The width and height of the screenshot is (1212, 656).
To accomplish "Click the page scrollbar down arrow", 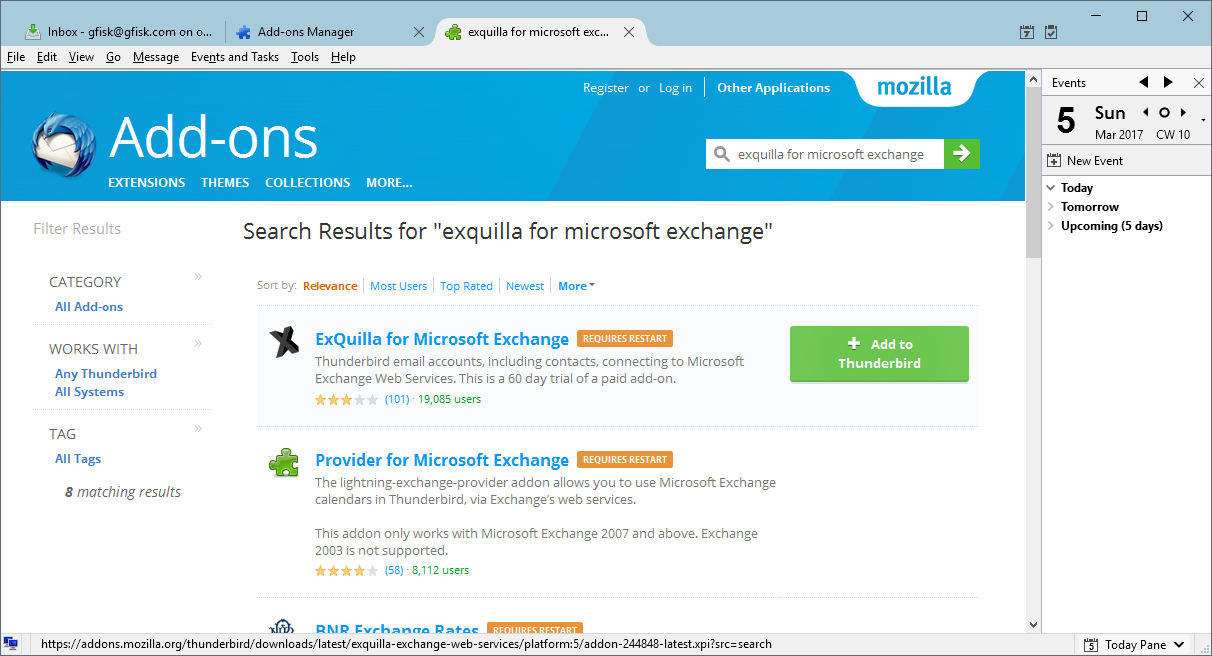I will click(x=1034, y=624).
